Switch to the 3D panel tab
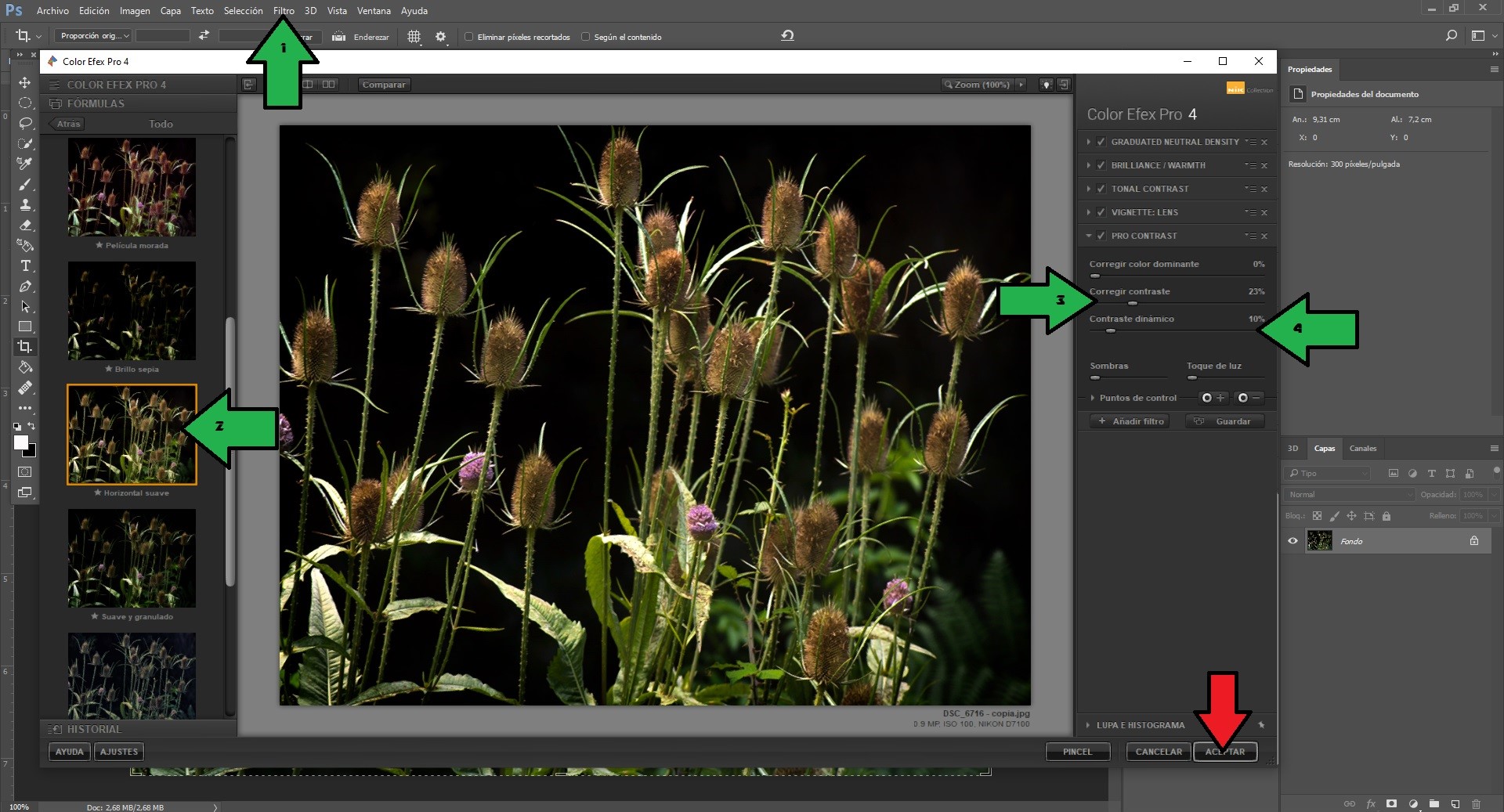Screen dimensions: 1504x812 [x=1292, y=449]
